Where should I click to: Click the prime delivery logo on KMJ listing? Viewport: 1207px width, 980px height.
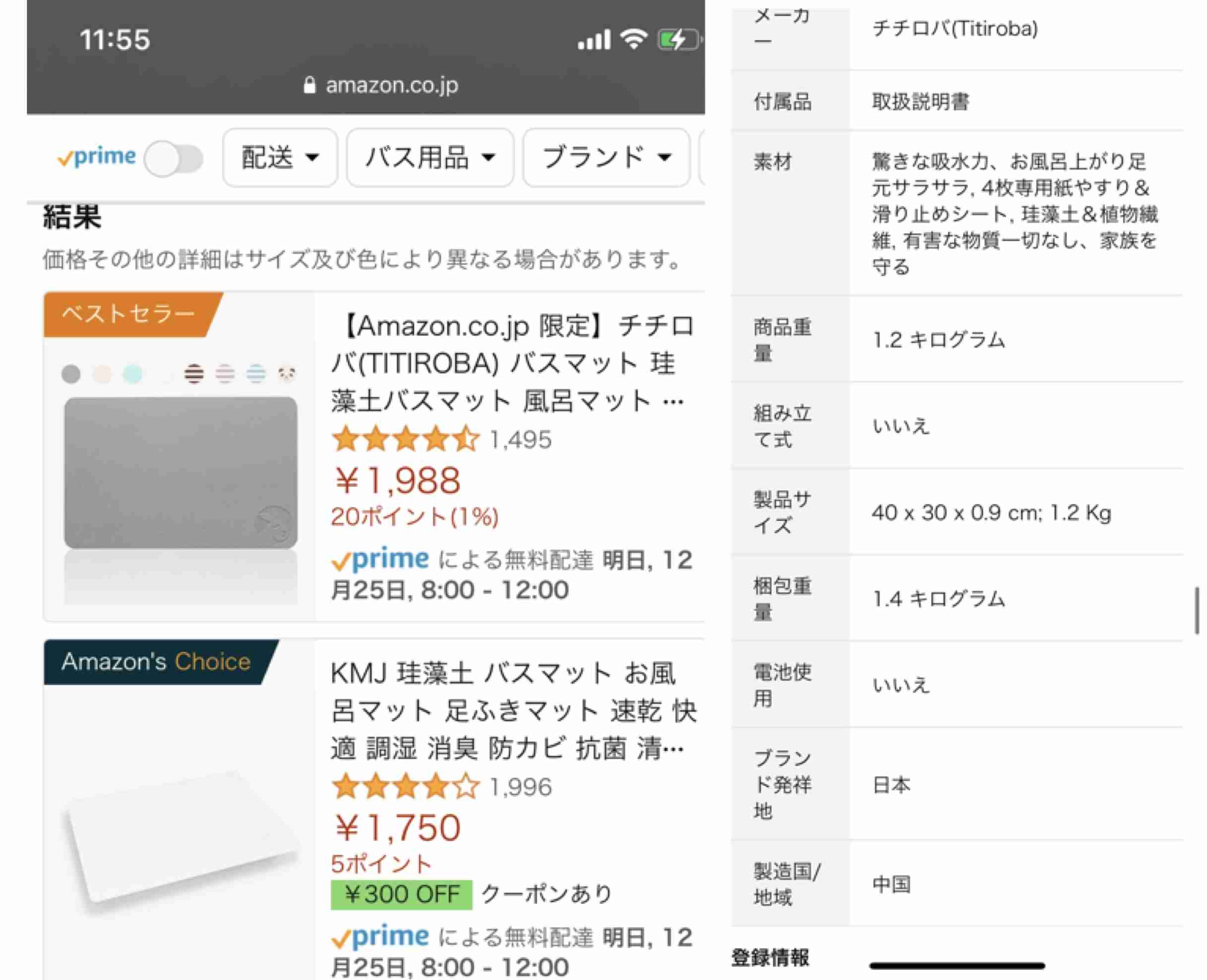pyautogui.click(x=379, y=937)
